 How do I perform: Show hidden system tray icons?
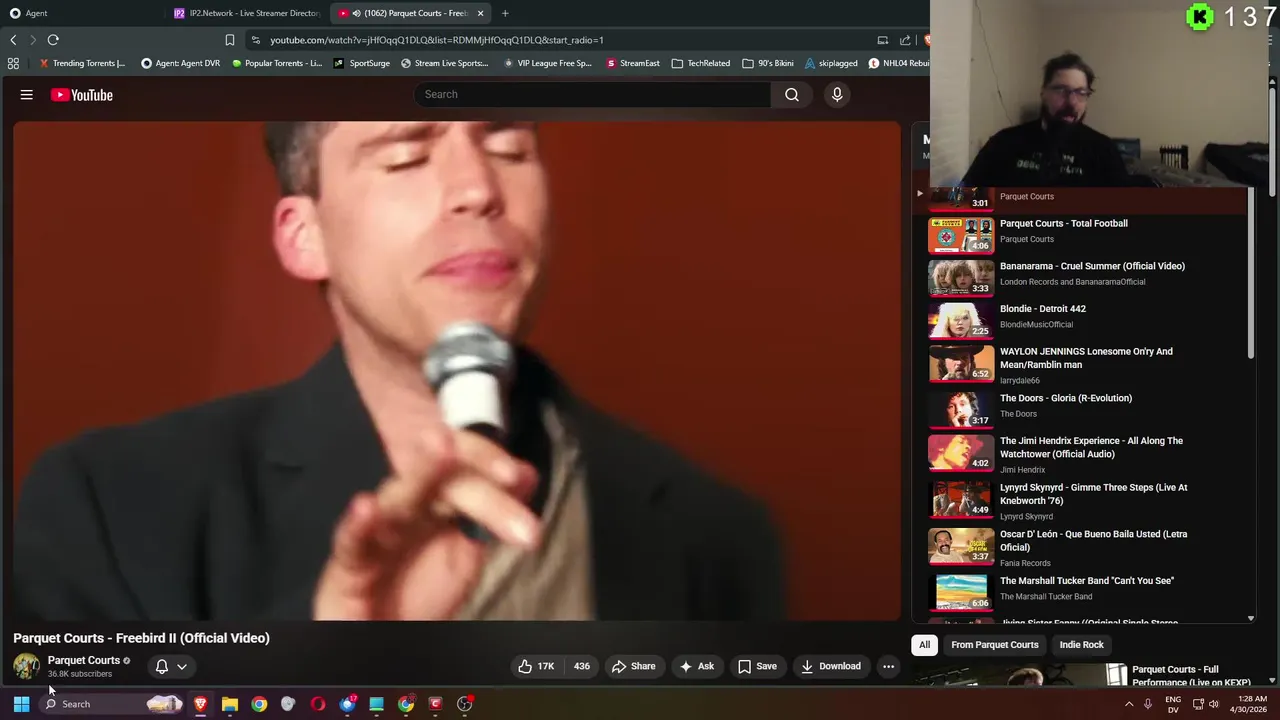pos(1129,704)
